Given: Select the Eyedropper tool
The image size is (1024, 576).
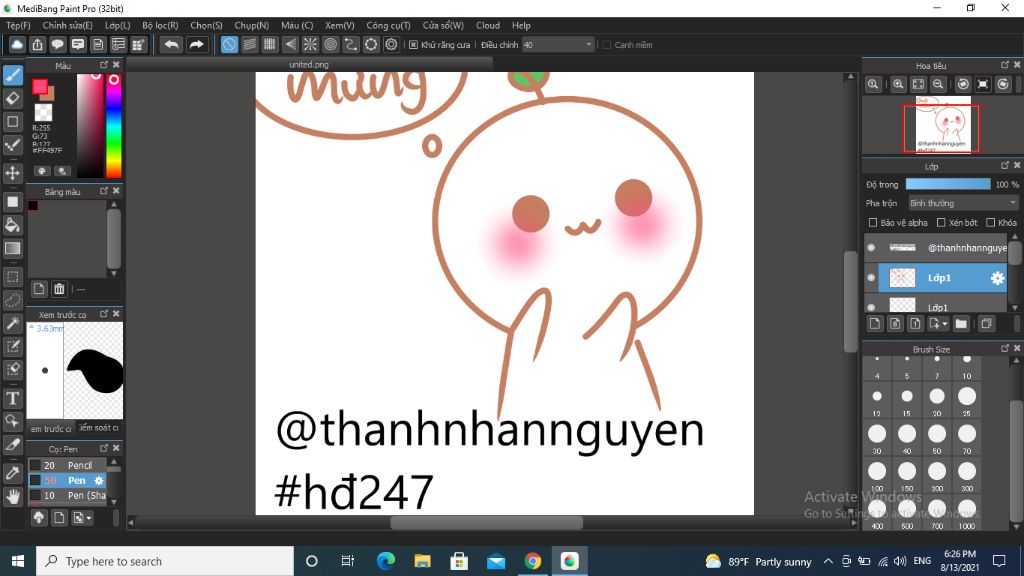Looking at the screenshot, I should 12,473.
